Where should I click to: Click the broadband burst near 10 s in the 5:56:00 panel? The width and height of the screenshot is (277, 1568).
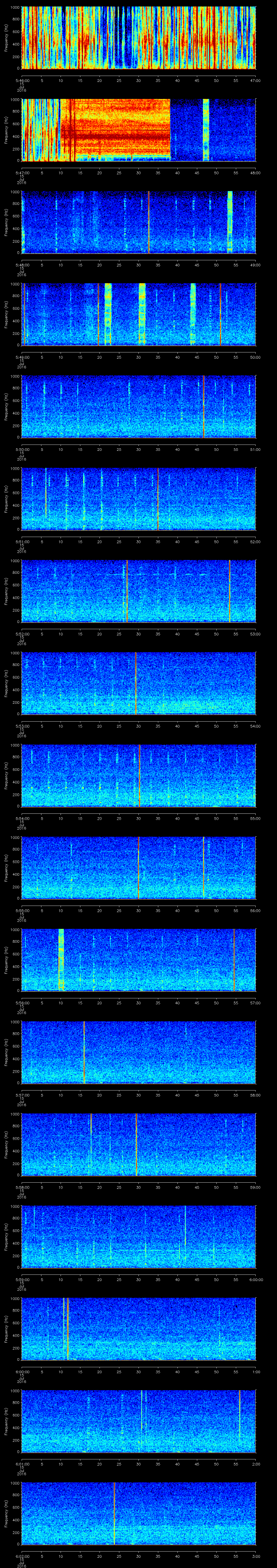click(x=61, y=960)
